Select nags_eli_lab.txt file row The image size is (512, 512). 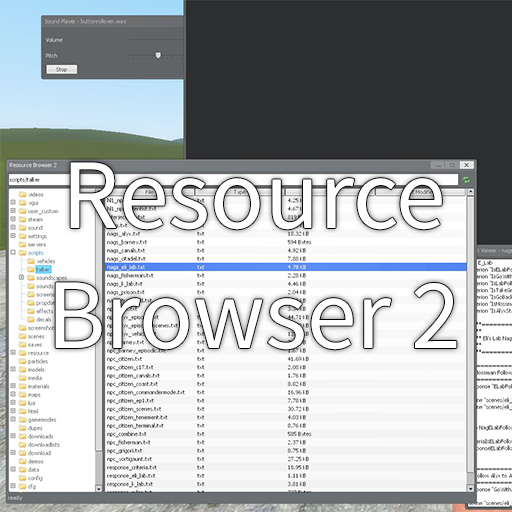286,267
